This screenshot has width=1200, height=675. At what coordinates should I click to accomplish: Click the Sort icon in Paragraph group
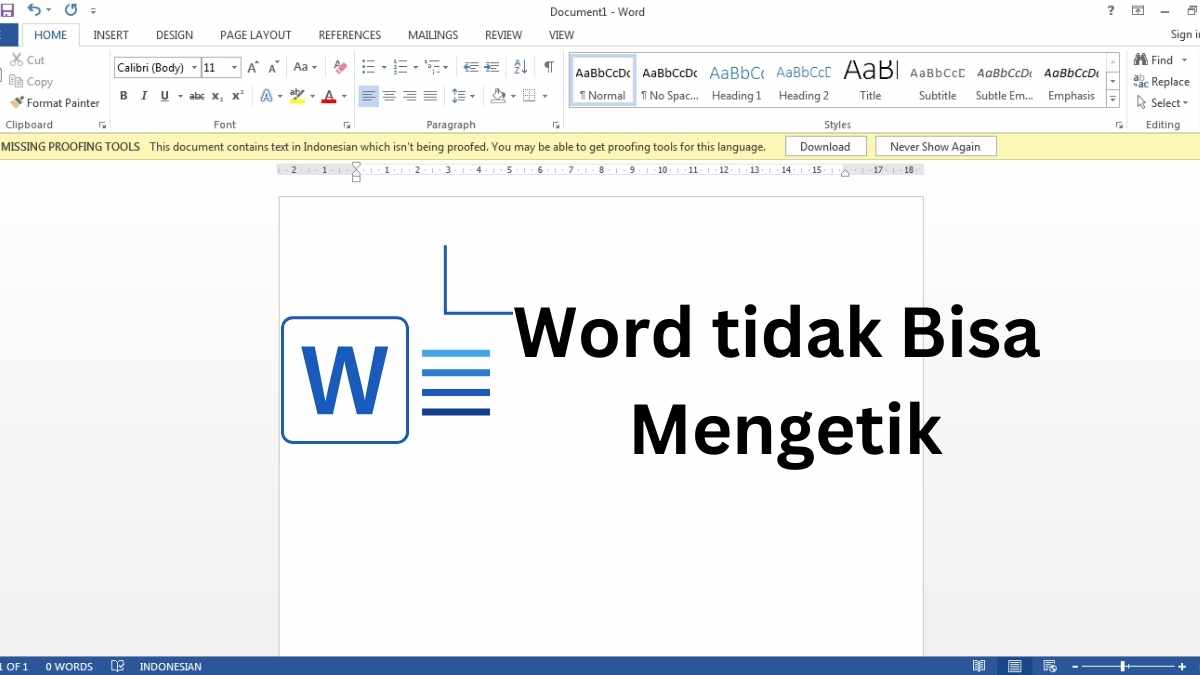point(519,66)
